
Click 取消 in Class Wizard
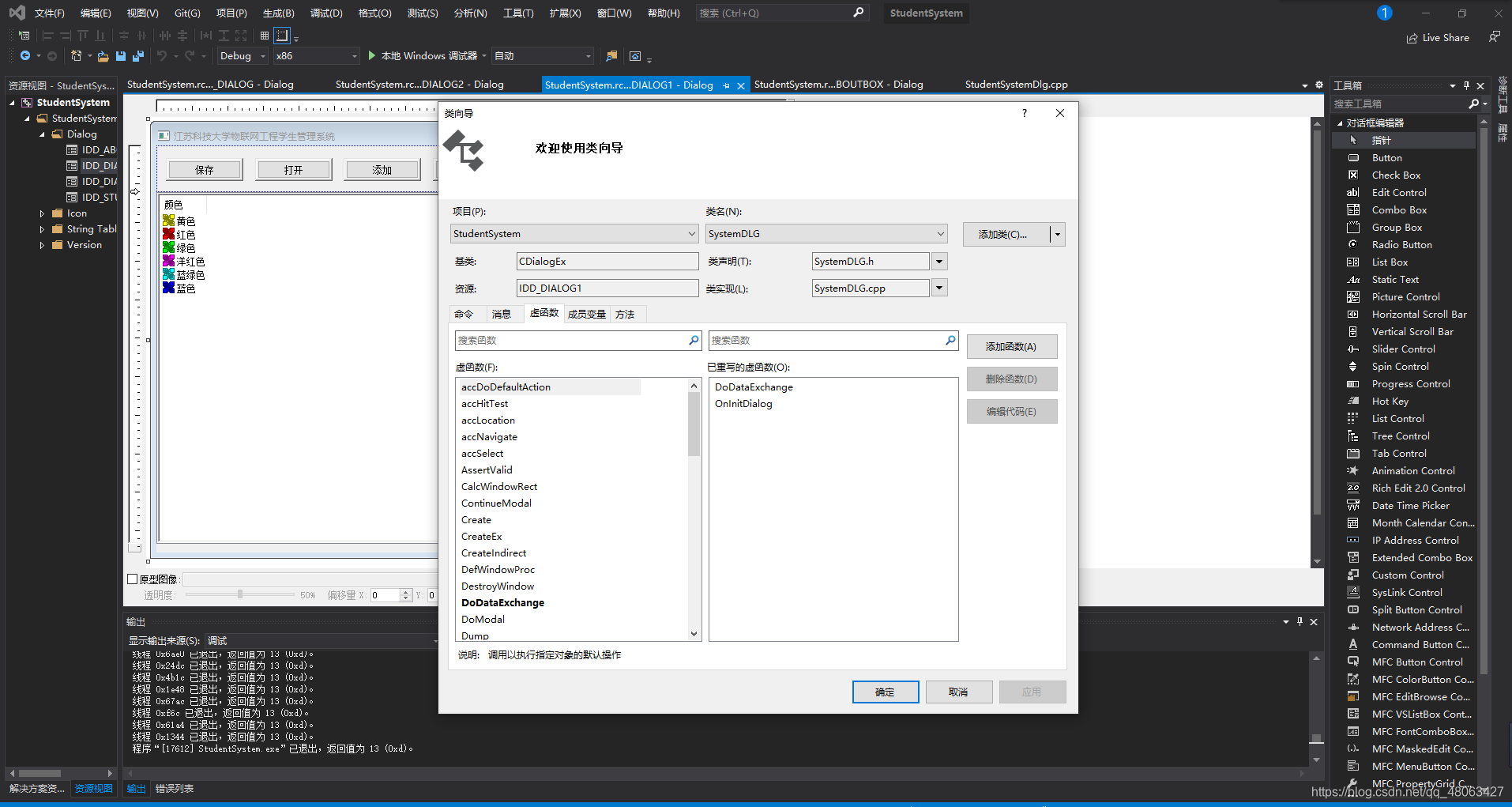(x=958, y=692)
